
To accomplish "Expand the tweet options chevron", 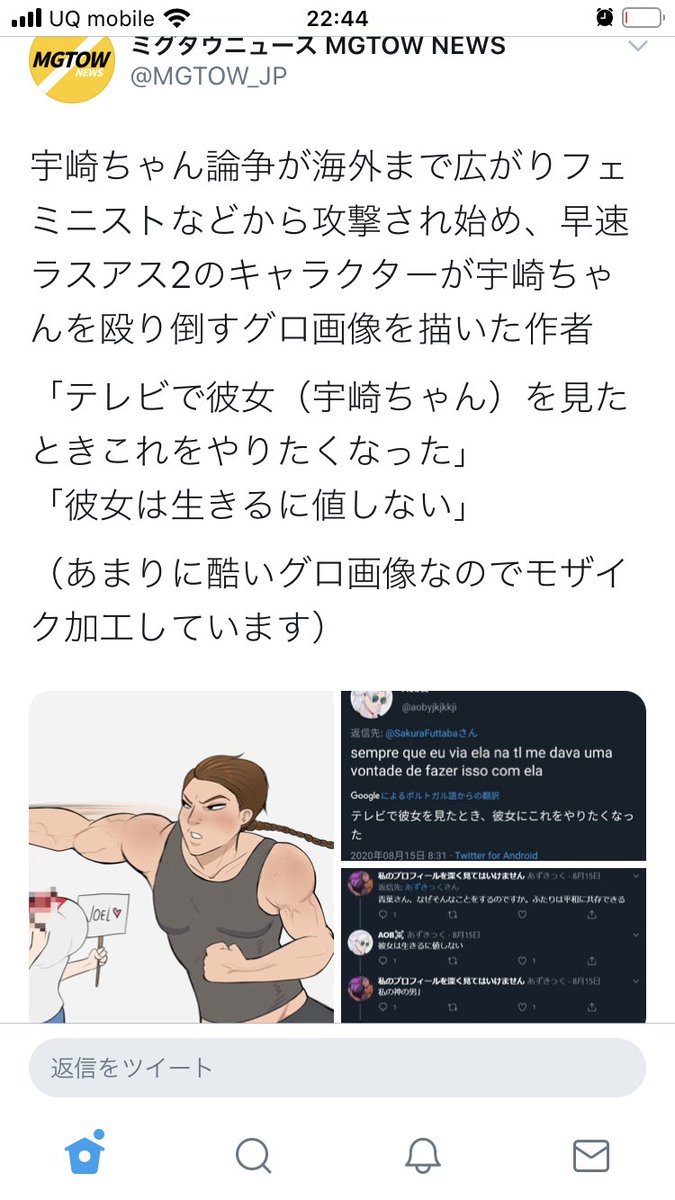I will 637,47.
